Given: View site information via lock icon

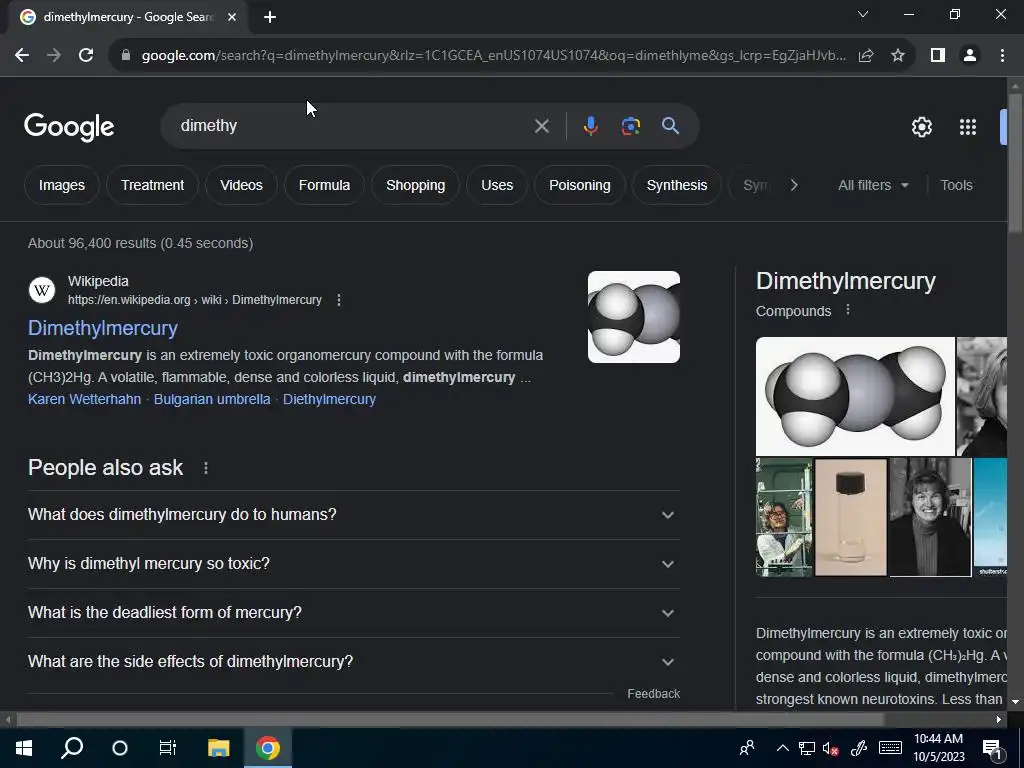Looking at the screenshot, I should 126,56.
